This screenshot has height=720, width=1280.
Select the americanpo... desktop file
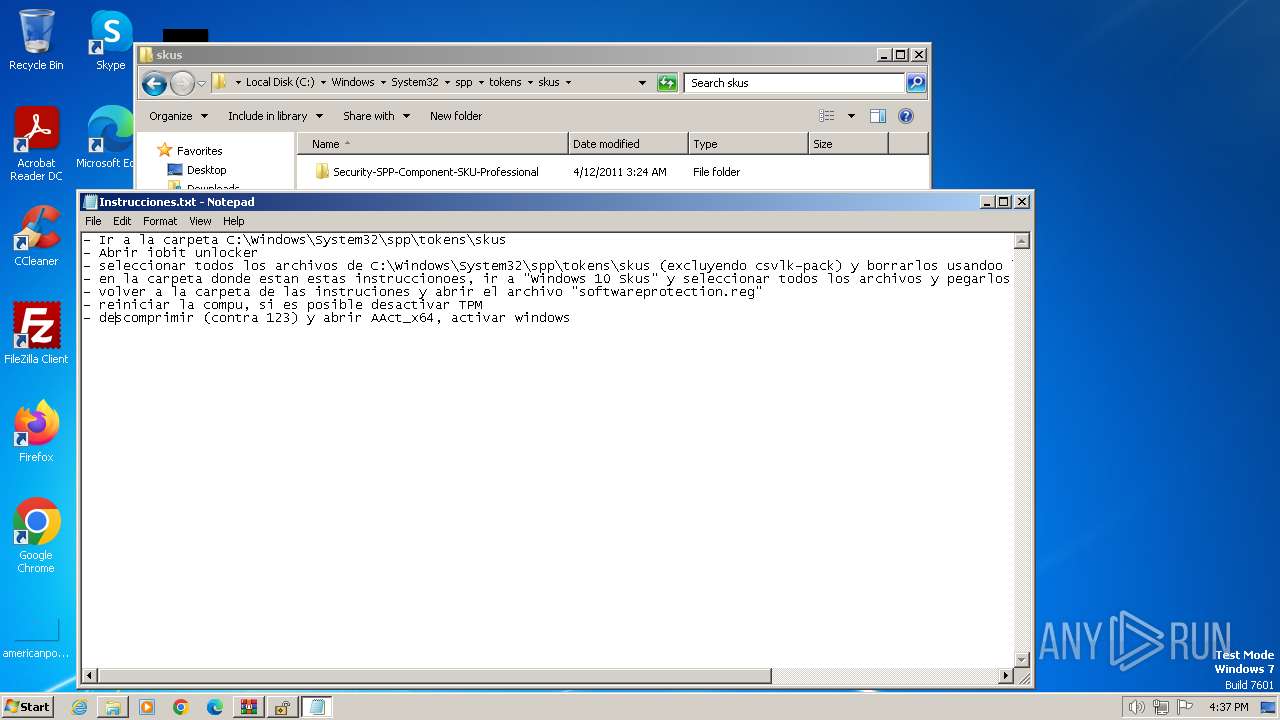36,638
